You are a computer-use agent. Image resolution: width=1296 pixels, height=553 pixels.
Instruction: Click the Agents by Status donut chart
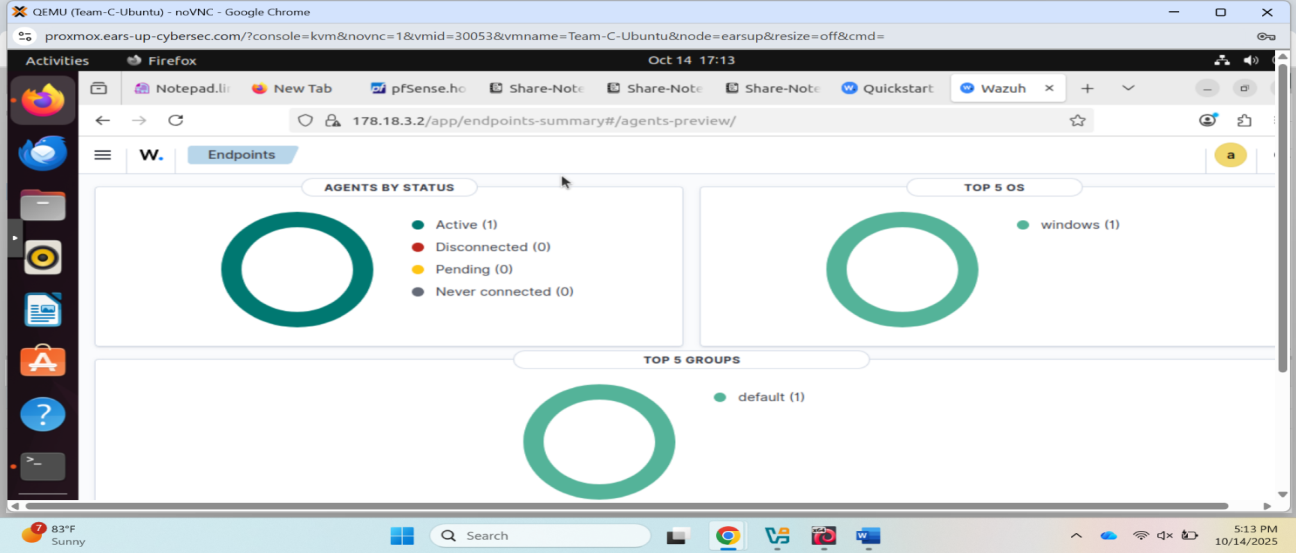pyautogui.click(x=297, y=270)
